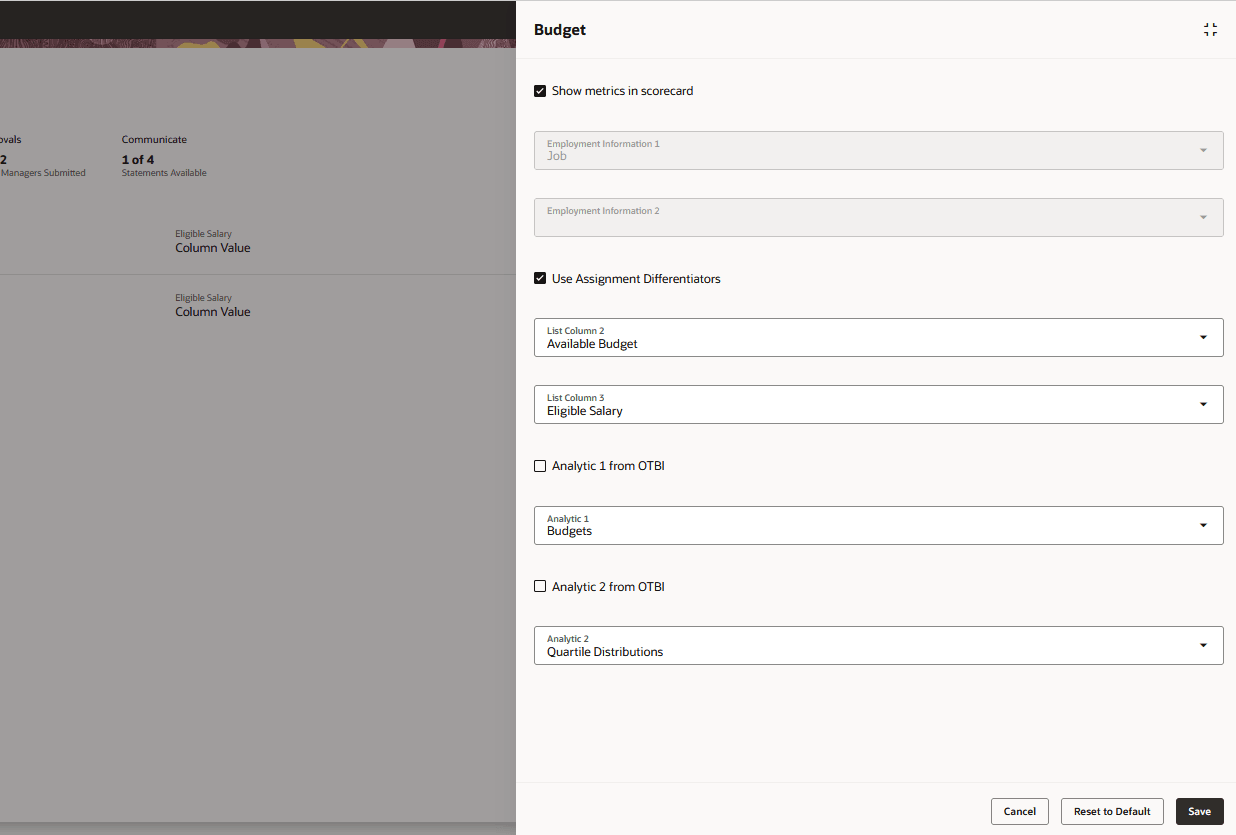Enable "Analytic 1 from OTBI"
This screenshot has width=1236, height=835.
pyautogui.click(x=540, y=465)
